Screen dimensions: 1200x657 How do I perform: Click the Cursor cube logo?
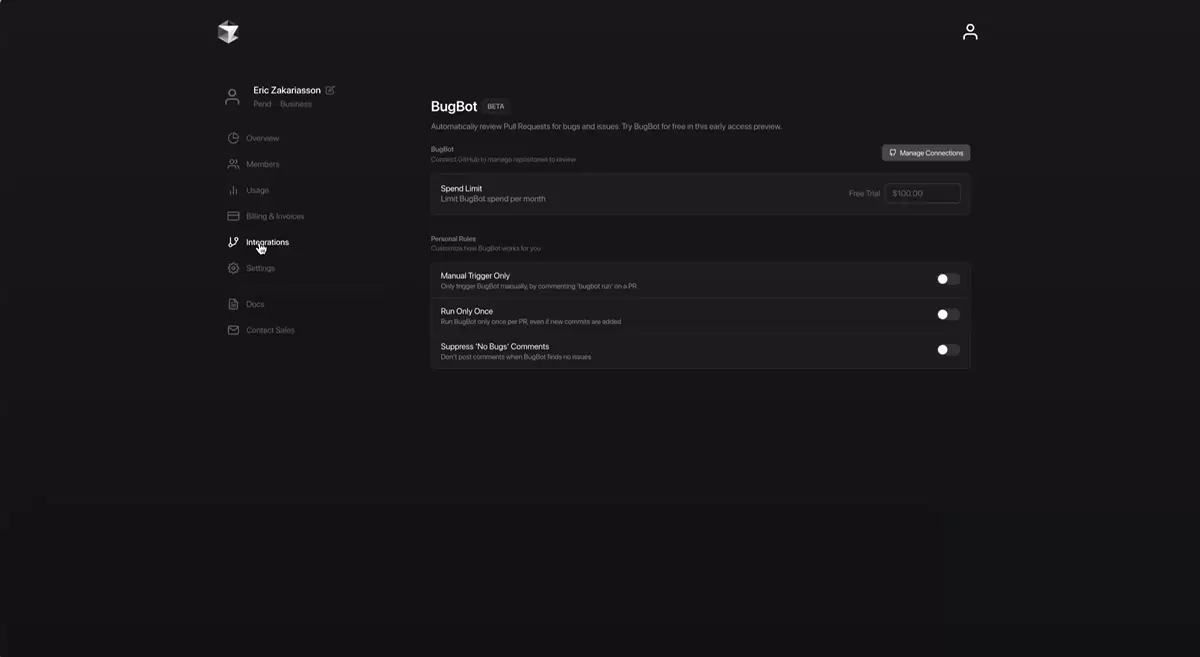pyautogui.click(x=228, y=32)
